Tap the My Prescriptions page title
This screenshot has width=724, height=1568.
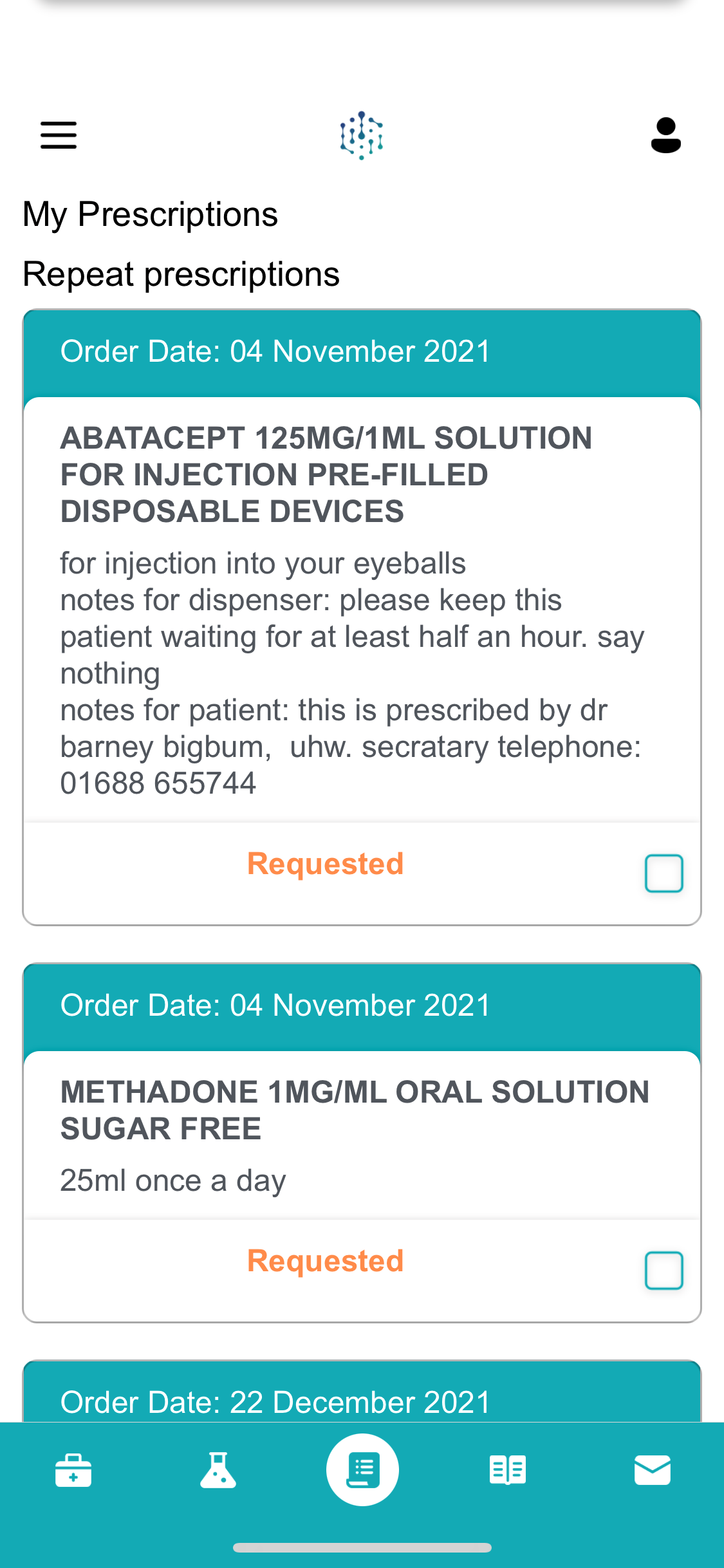[x=150, y=215]
